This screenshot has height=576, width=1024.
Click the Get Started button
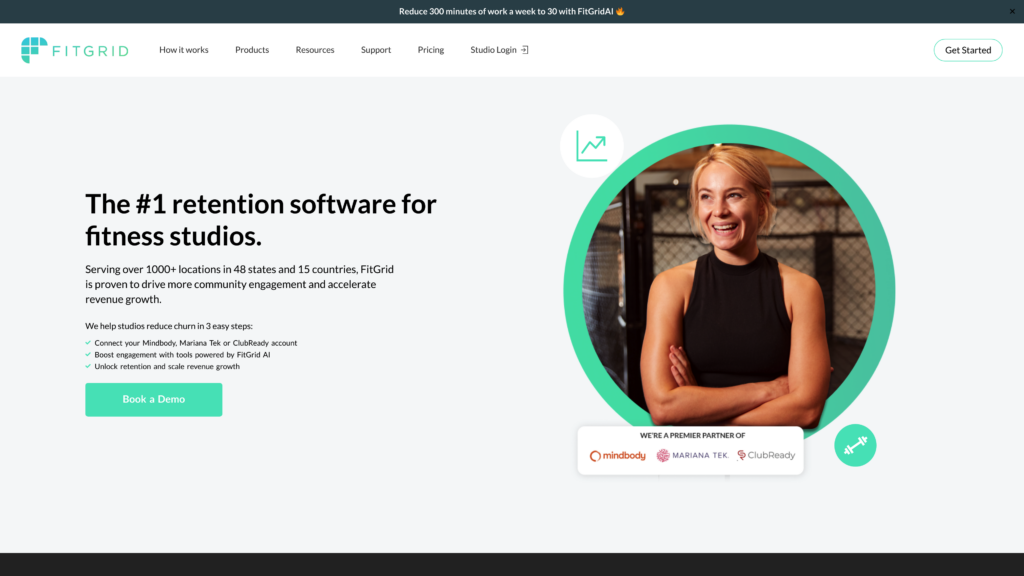pos(967,49)
